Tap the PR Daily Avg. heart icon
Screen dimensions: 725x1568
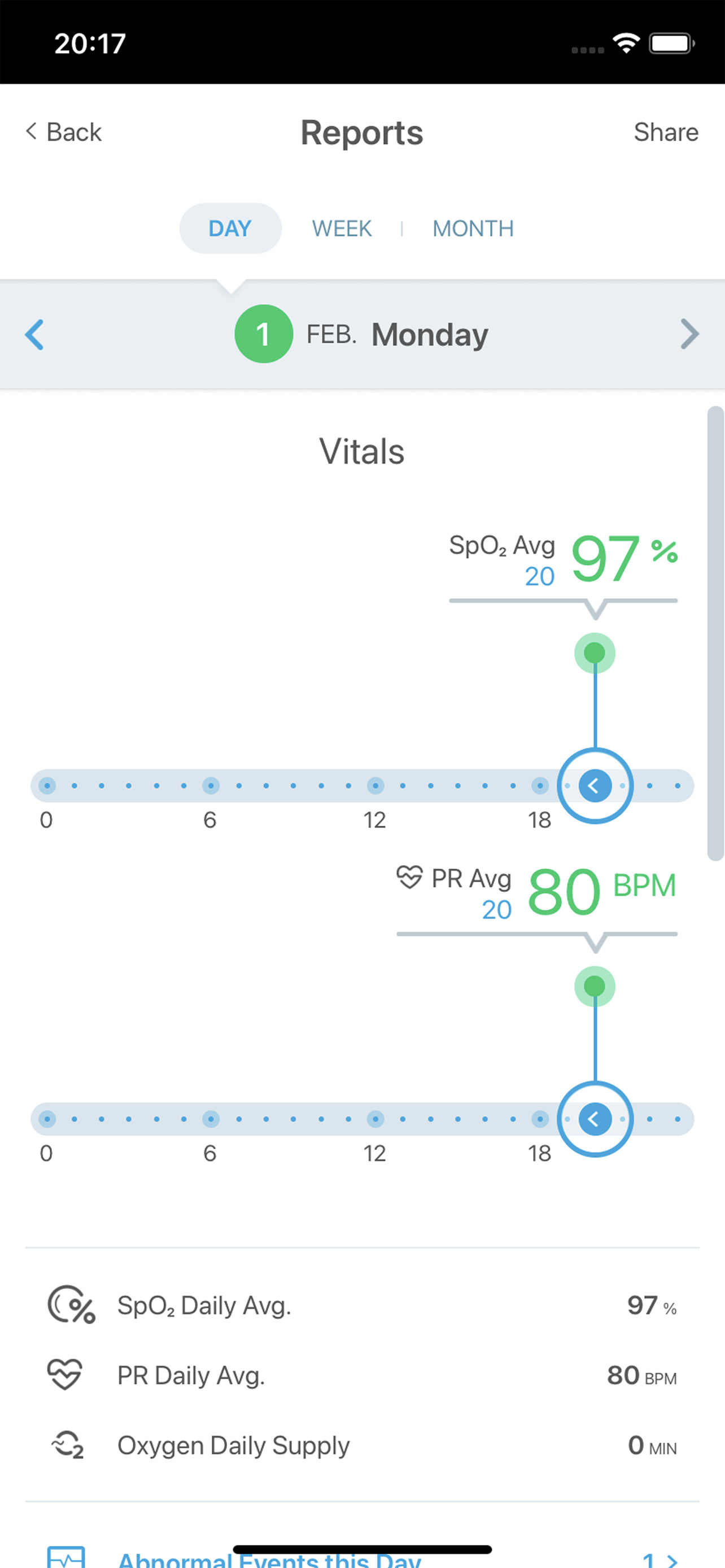(65, 1374)
